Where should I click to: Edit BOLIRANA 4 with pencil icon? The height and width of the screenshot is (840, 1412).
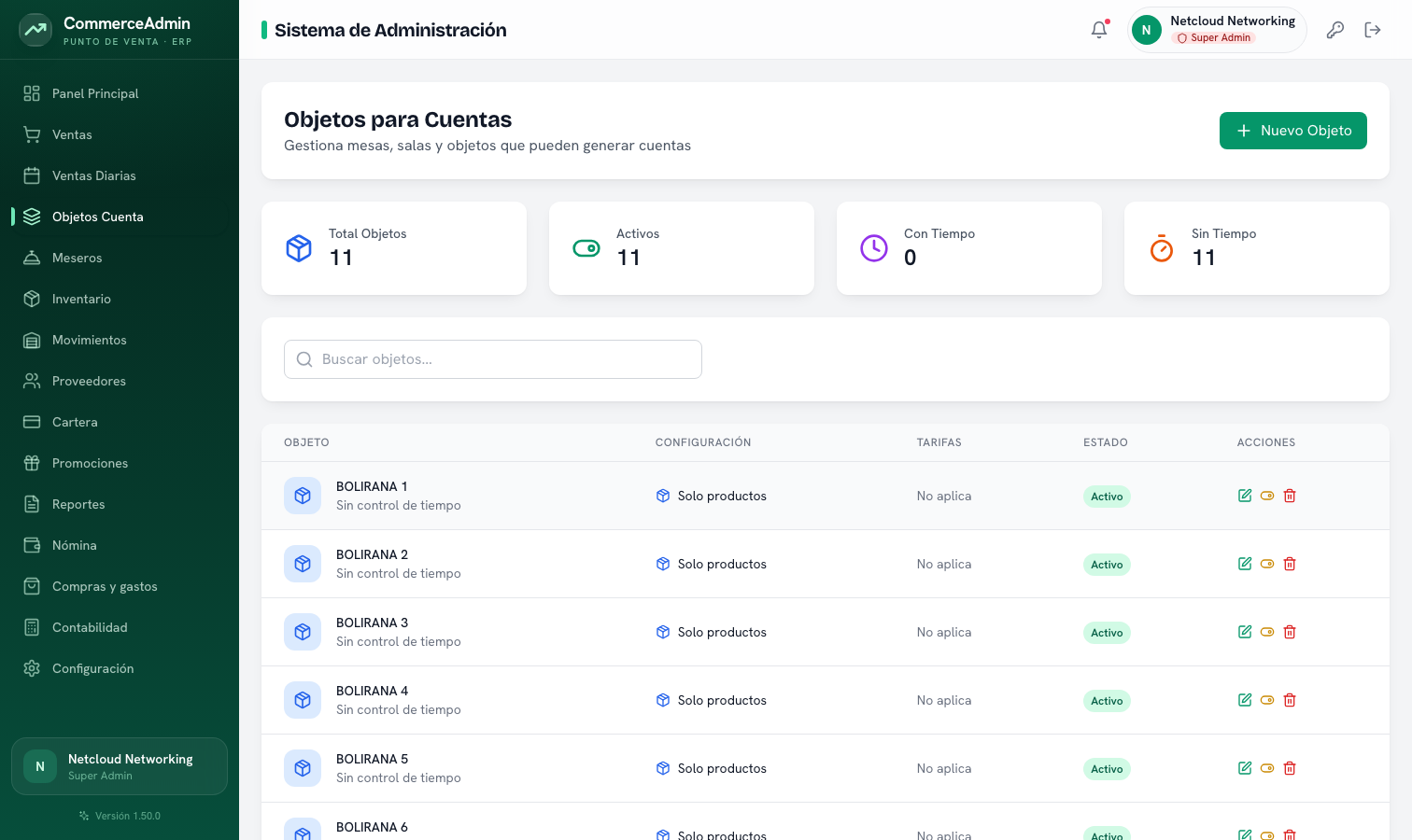1245,700
